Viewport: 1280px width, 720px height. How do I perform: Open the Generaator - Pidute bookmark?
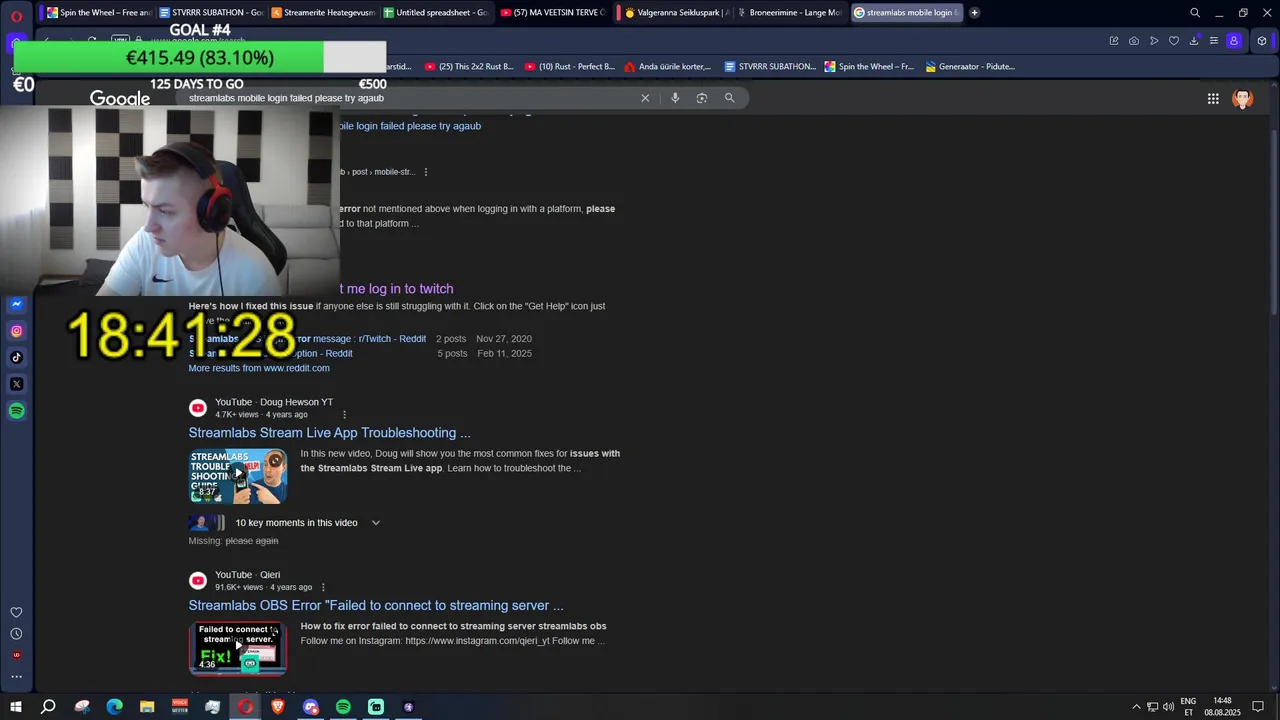point(970,67)
